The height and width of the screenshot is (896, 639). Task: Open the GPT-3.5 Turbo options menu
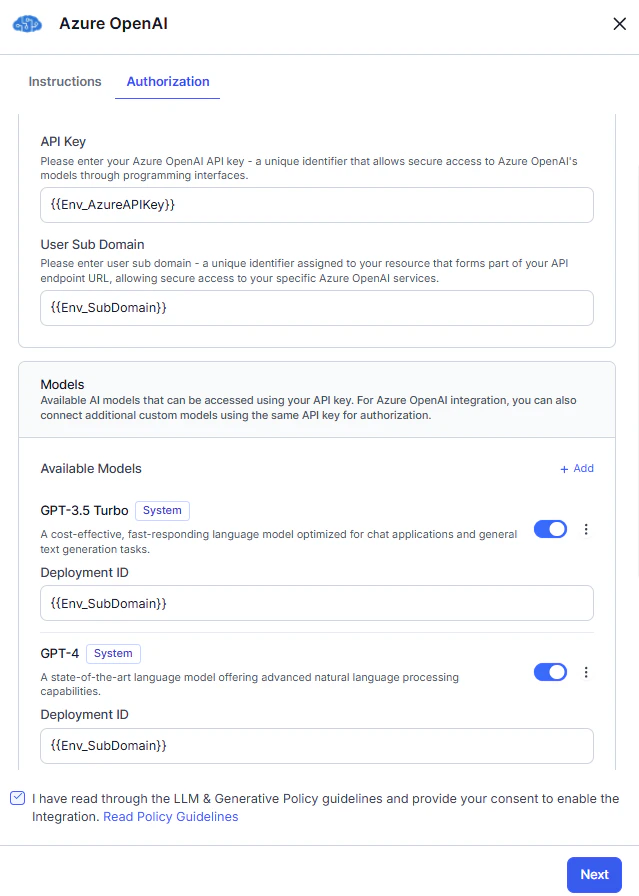[x=586, y=529]
